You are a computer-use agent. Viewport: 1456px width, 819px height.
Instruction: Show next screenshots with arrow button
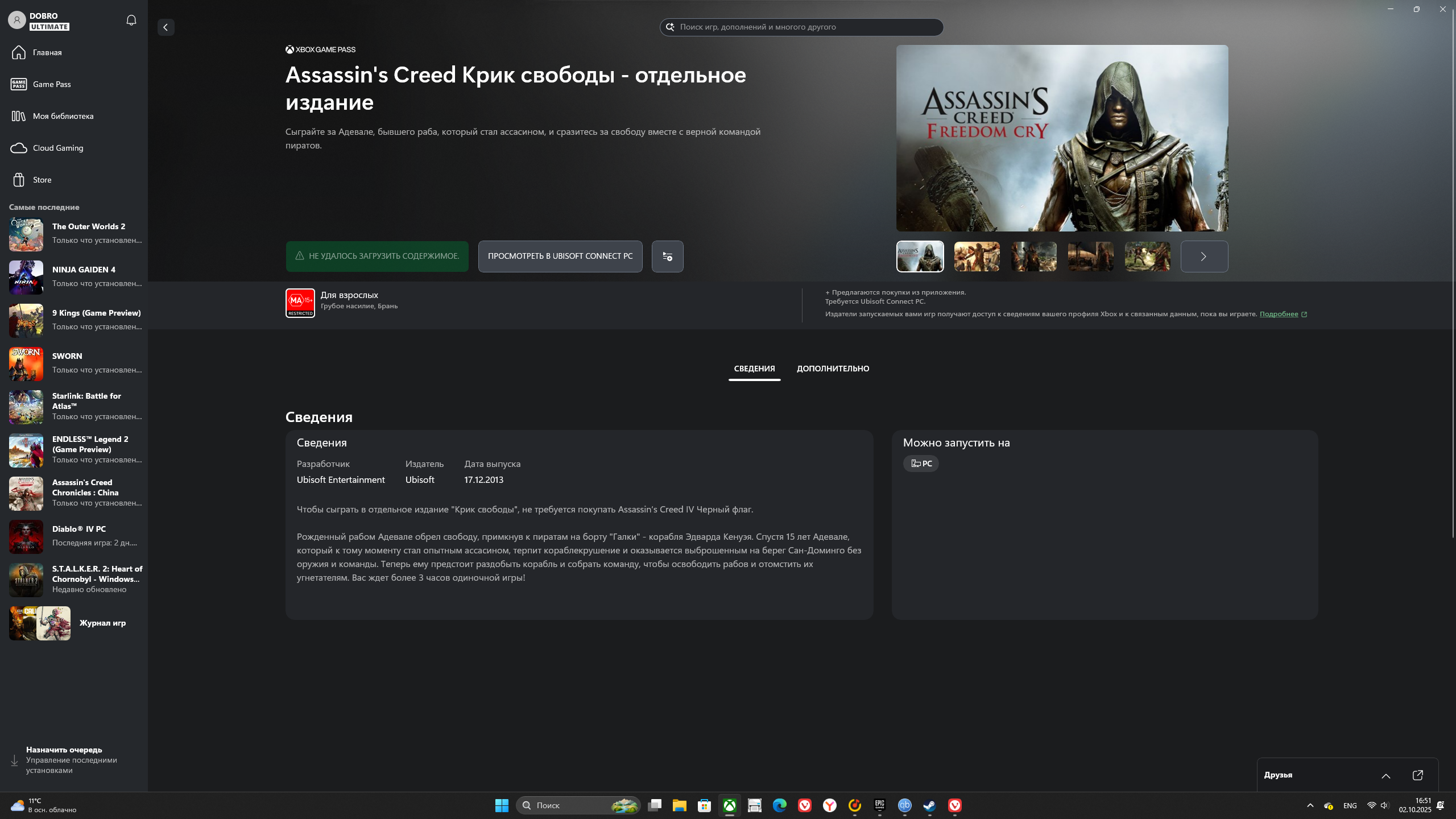click(1203, 257)
